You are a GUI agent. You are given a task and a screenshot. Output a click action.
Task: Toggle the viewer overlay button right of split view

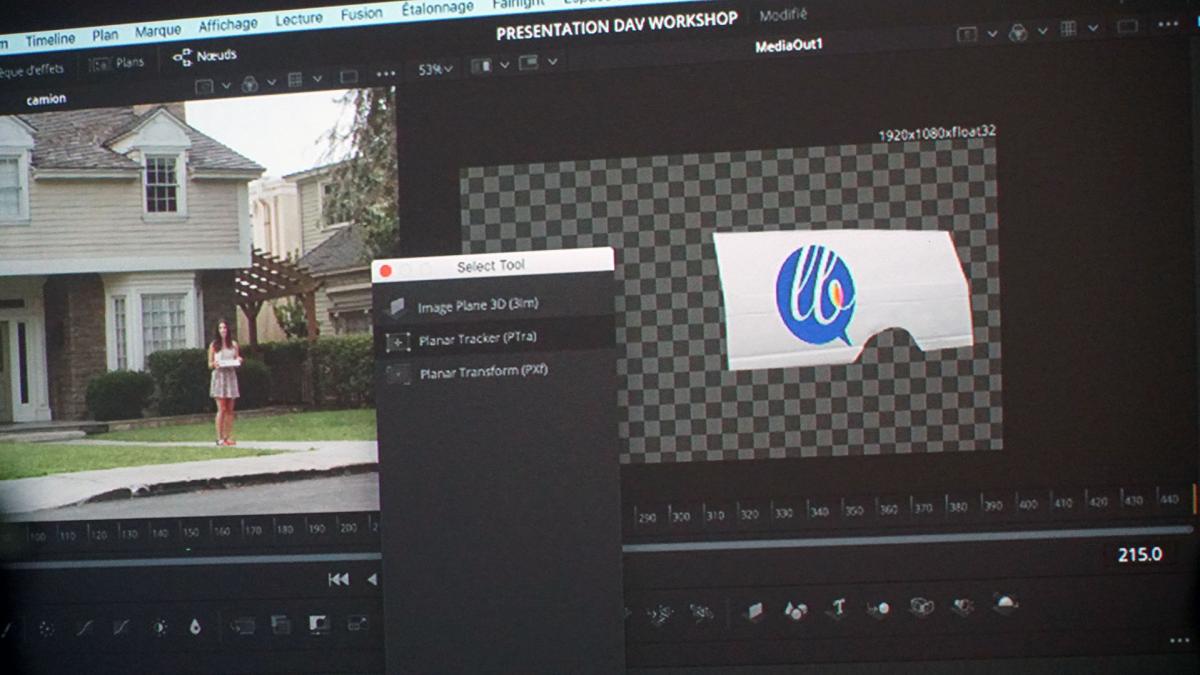(x=529, y=63)
